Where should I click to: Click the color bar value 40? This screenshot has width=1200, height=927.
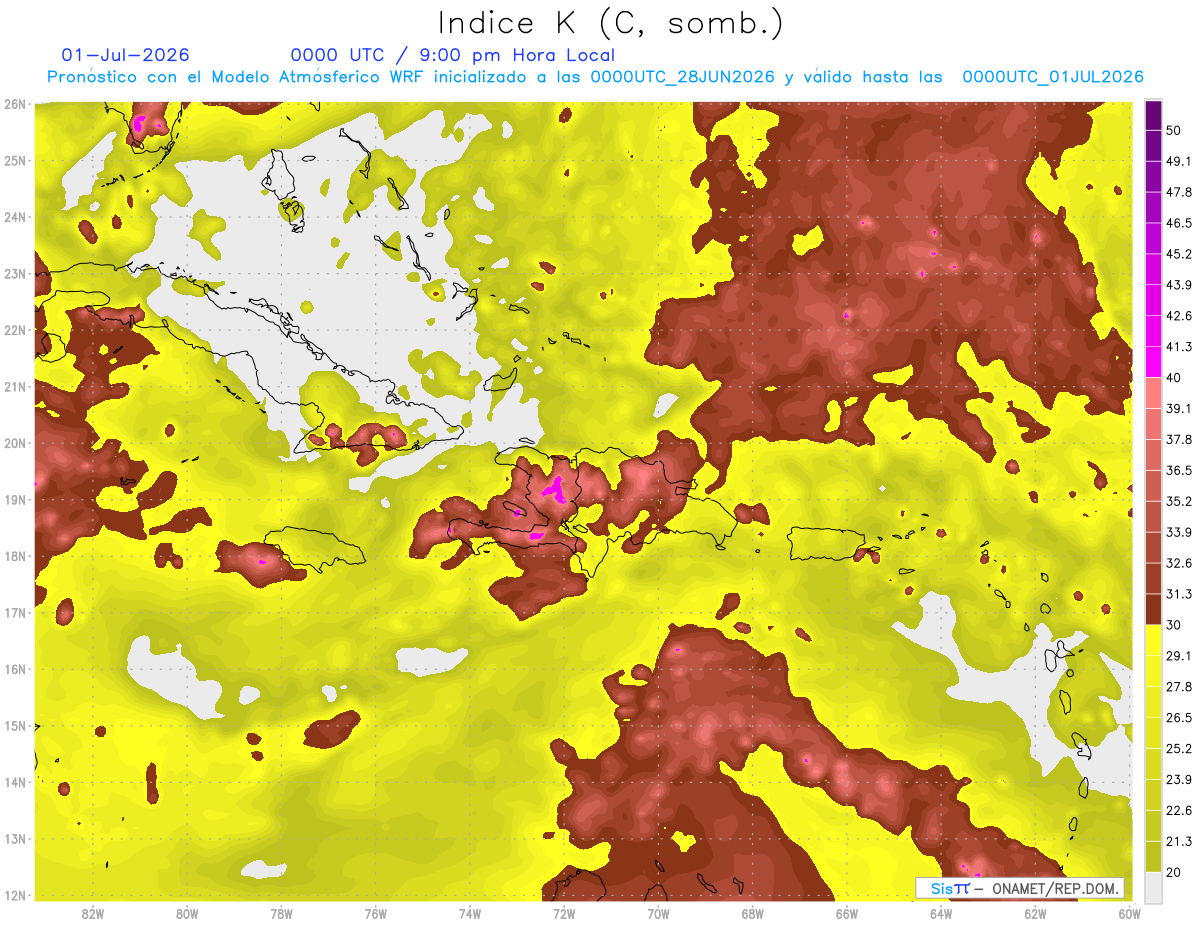pos(1174,378)
